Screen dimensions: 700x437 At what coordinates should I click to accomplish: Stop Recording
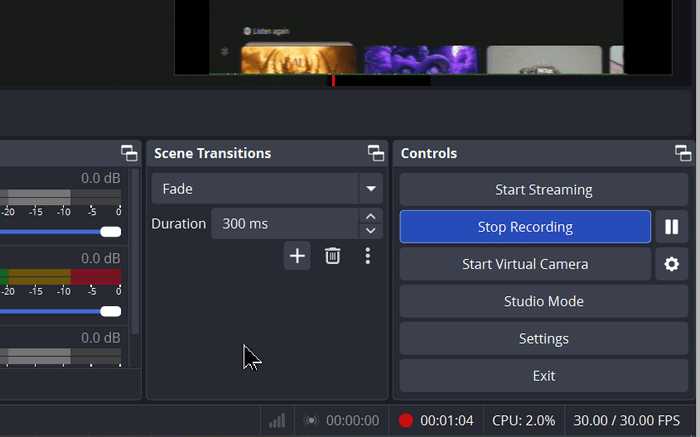click(x=525, y=227)
